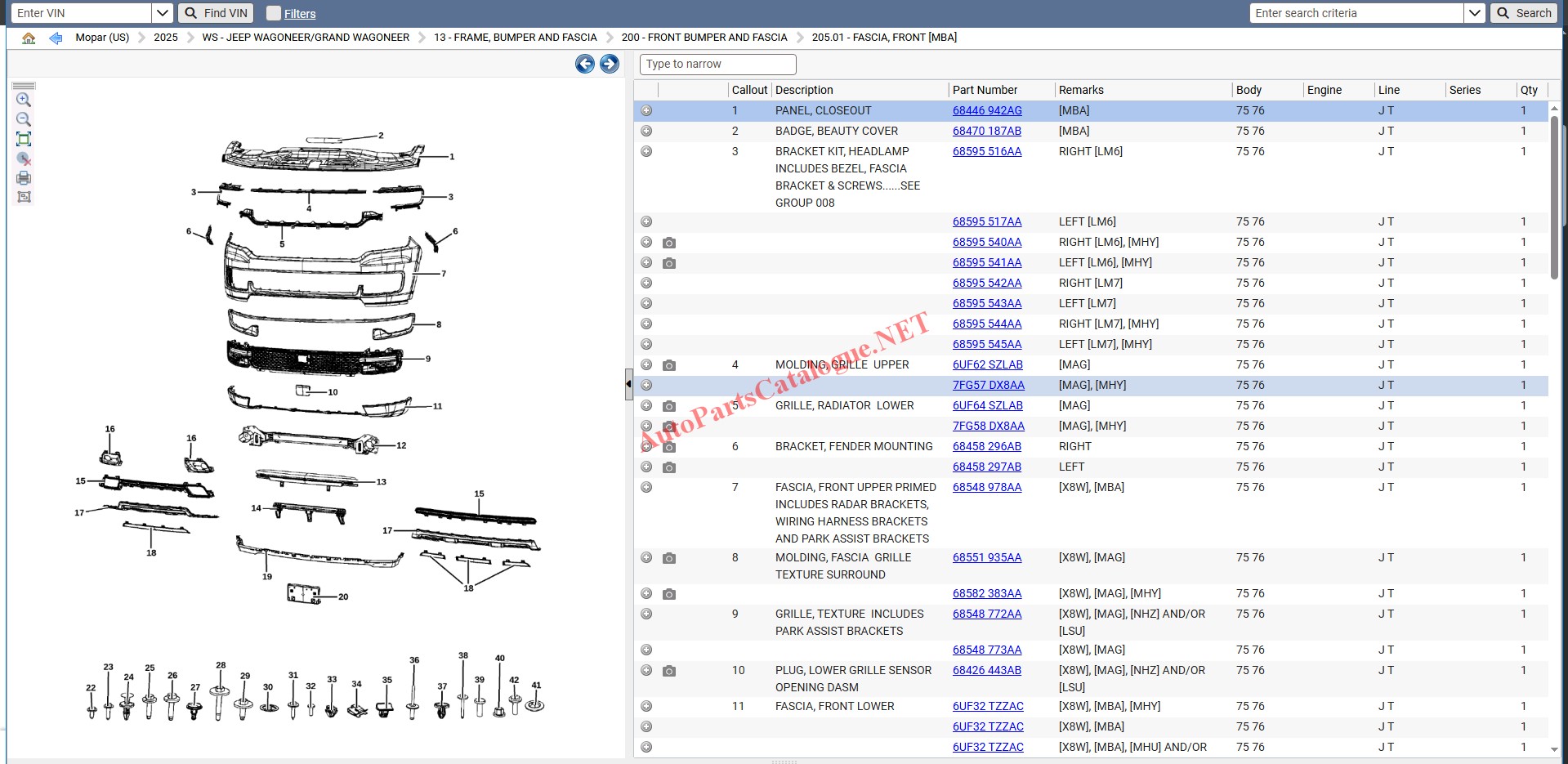Click the plus icon for part 68595 516AA
This screenshot has height=764, width=1568.
coord(646,151)
